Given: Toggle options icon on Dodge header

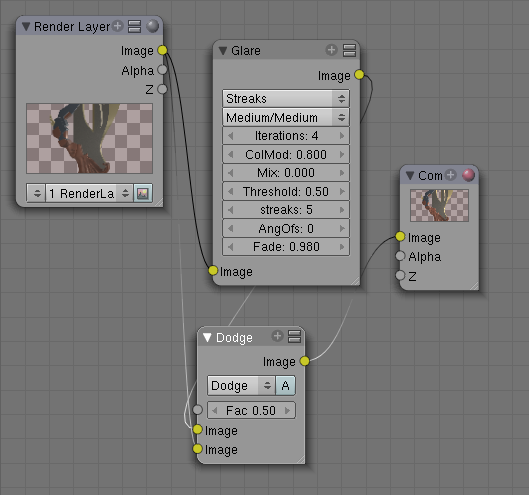Looking at the screenshot, I should click(x=295, y=337).
